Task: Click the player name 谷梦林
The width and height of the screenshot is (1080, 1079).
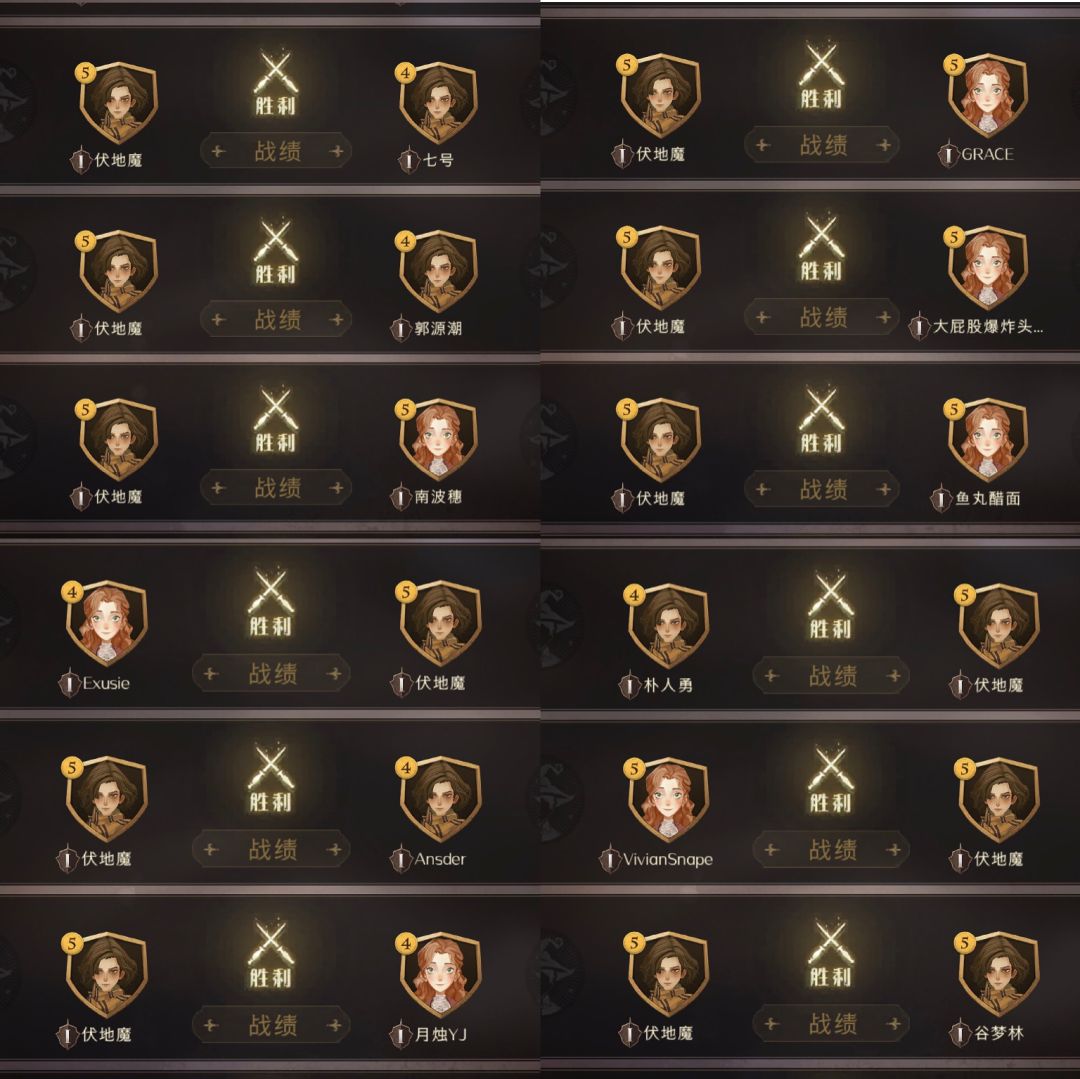Action: [x=999, y=1033]
